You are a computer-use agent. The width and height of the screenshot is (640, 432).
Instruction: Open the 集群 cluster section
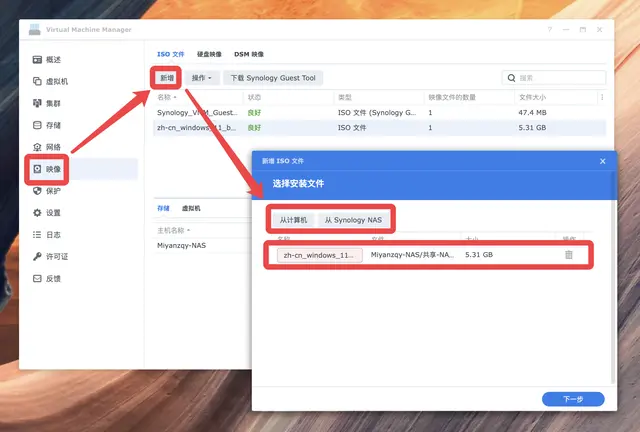coord(47,103)
